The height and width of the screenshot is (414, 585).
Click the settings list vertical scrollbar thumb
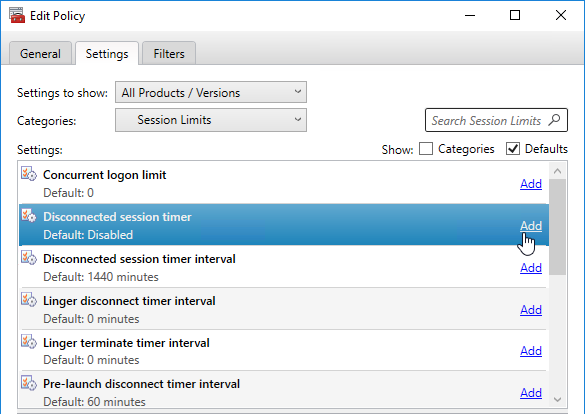tap(557, 227)
